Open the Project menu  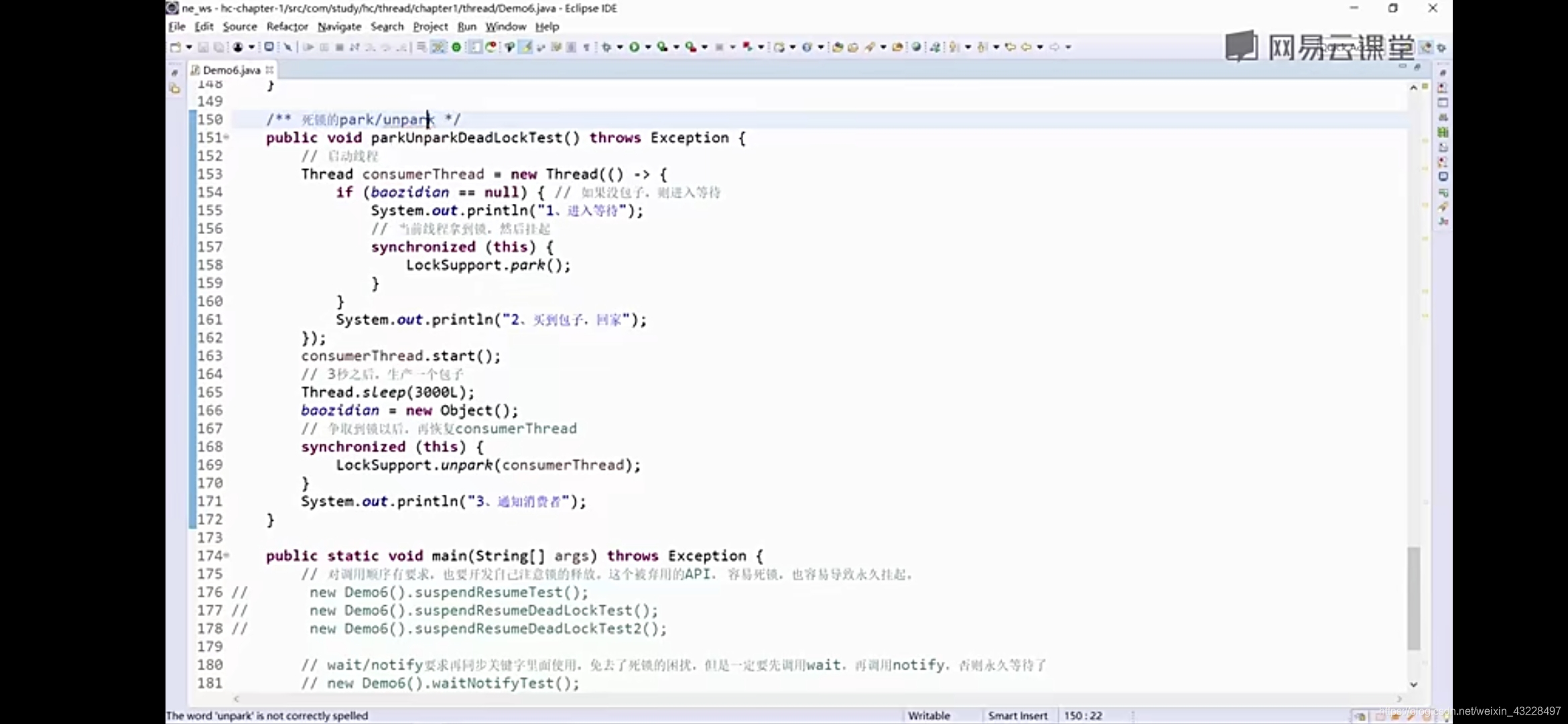click(x=430, y=27)
